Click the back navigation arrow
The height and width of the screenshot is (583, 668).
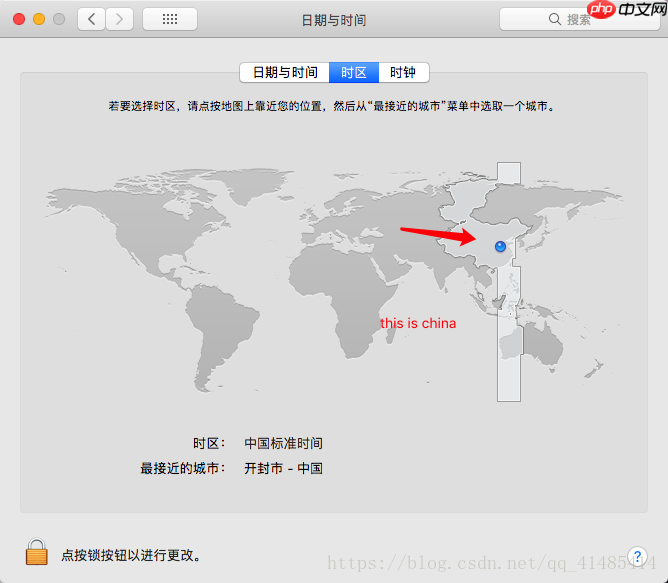tap(91, 19)
